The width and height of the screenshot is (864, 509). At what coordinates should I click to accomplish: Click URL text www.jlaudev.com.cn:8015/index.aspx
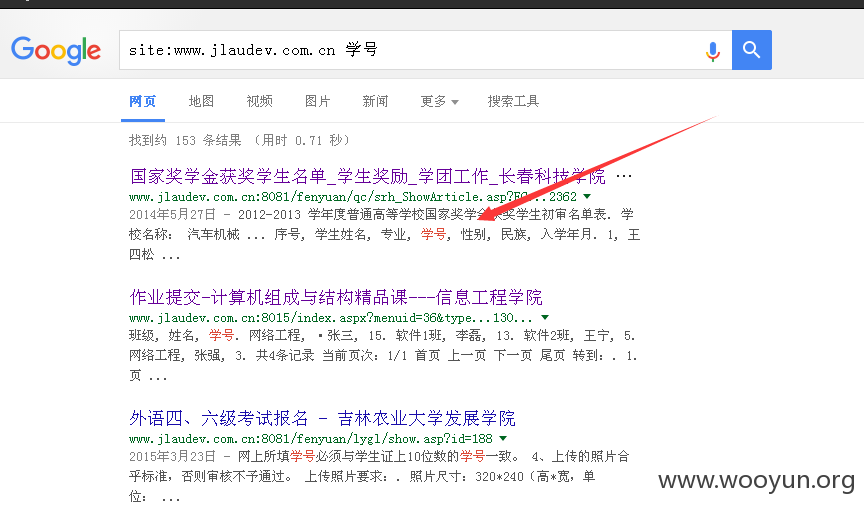pyautogui.click(x=331, y=318)
